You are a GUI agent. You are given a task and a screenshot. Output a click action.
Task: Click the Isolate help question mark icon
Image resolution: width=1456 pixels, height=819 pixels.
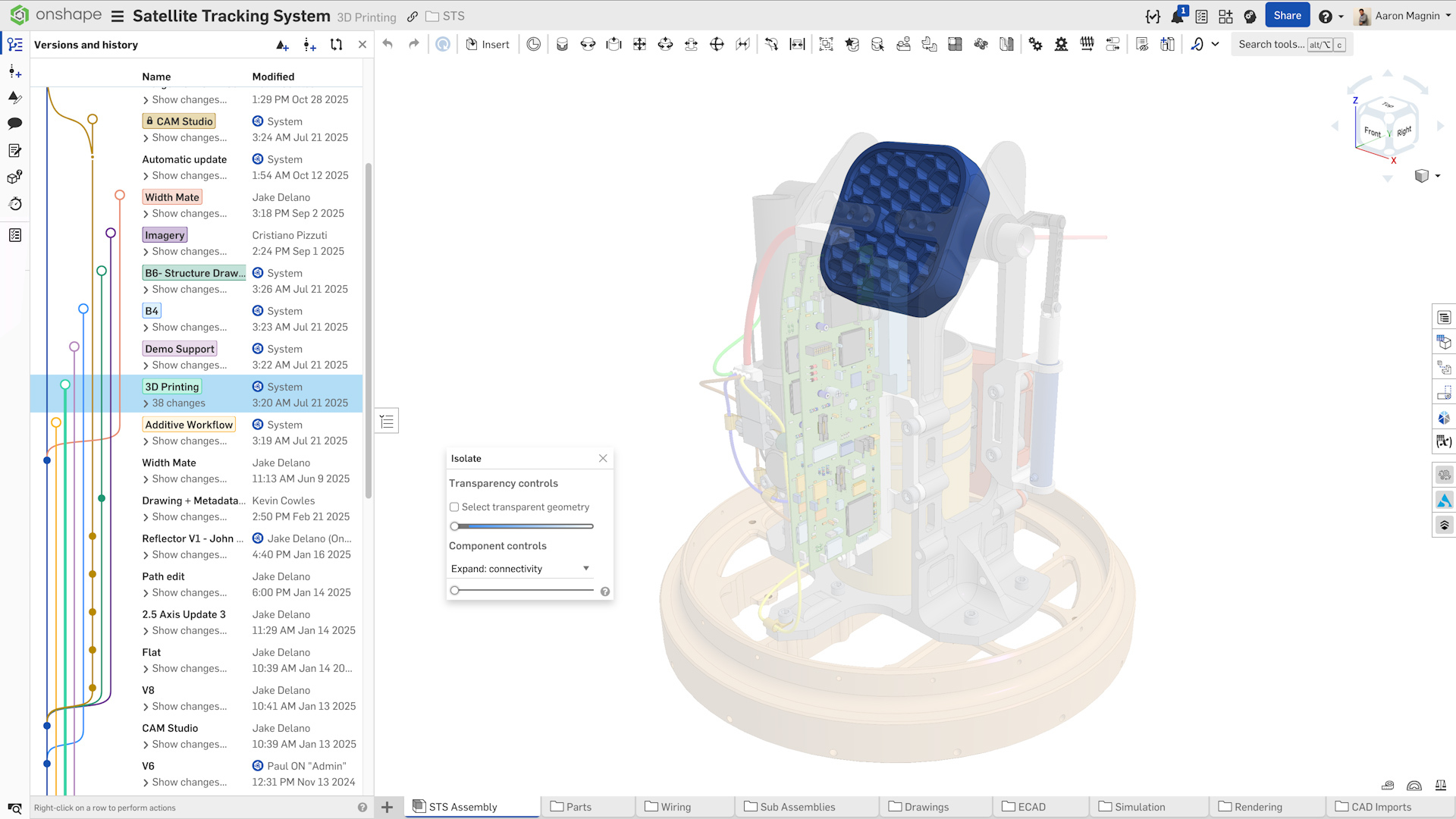[x=605, y=591]
